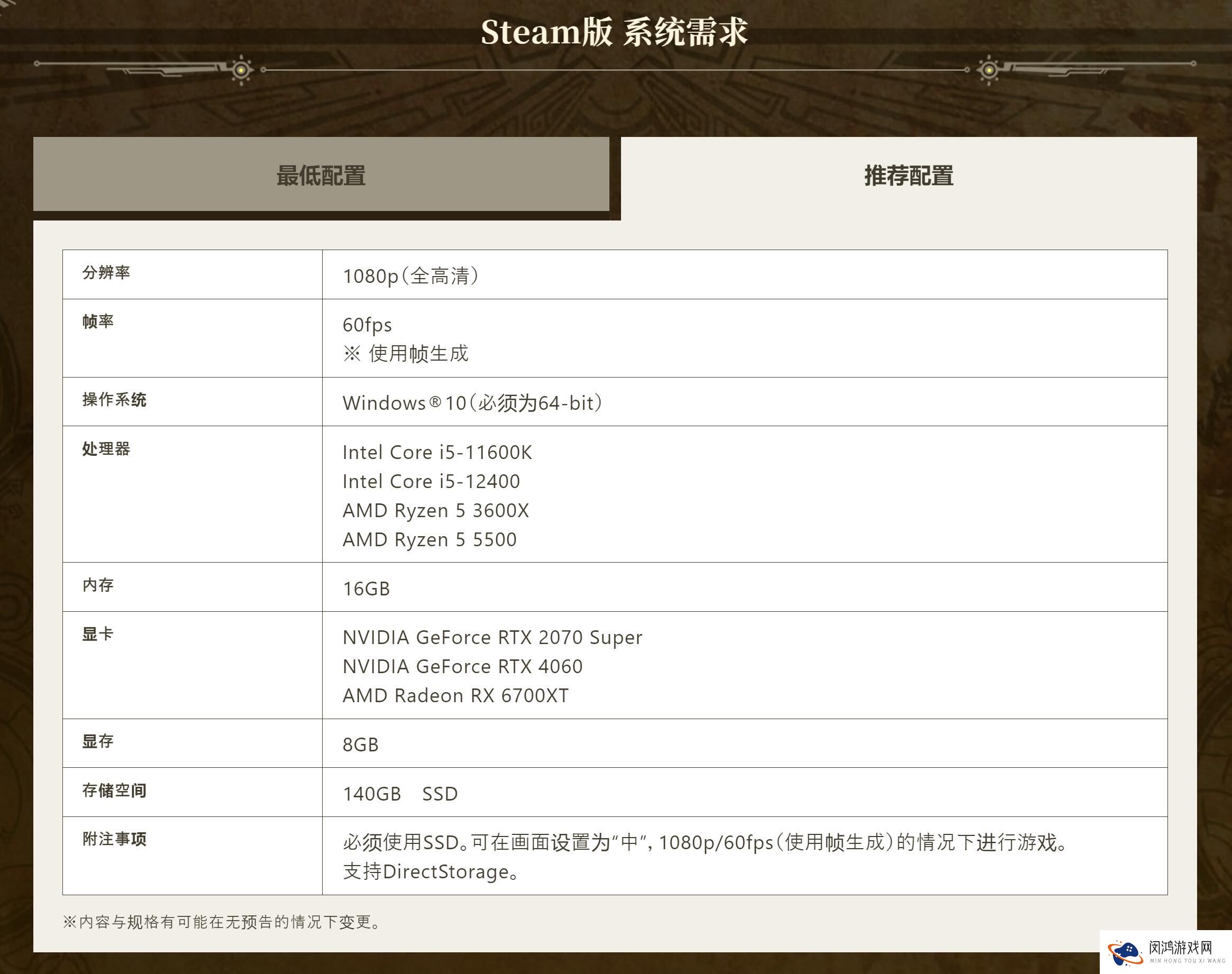Viewport: 1232px width, 974px height.
Task: Click the 存储空间 row label
Action: click(114, 791)
